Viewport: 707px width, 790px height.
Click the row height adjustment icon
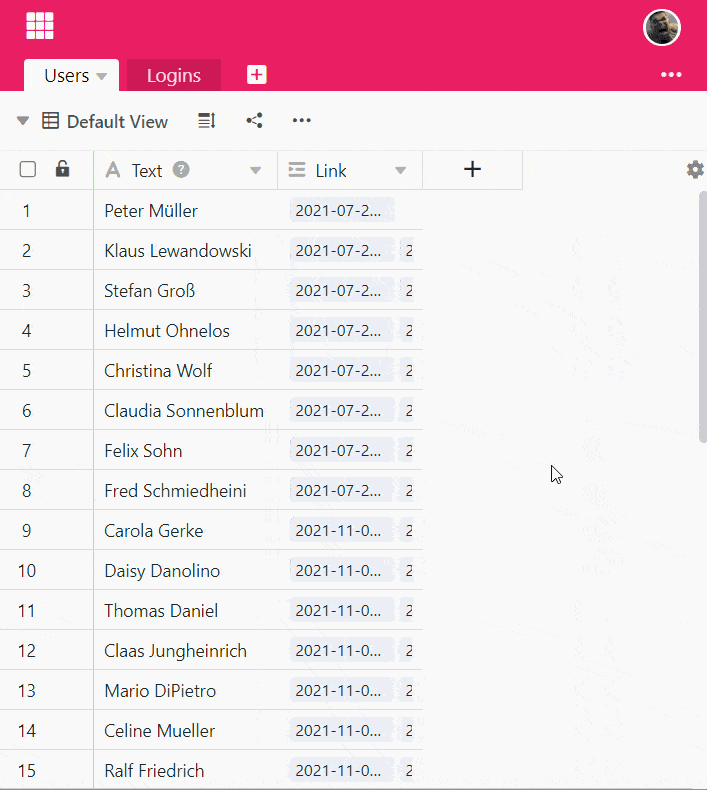(206, 121)
